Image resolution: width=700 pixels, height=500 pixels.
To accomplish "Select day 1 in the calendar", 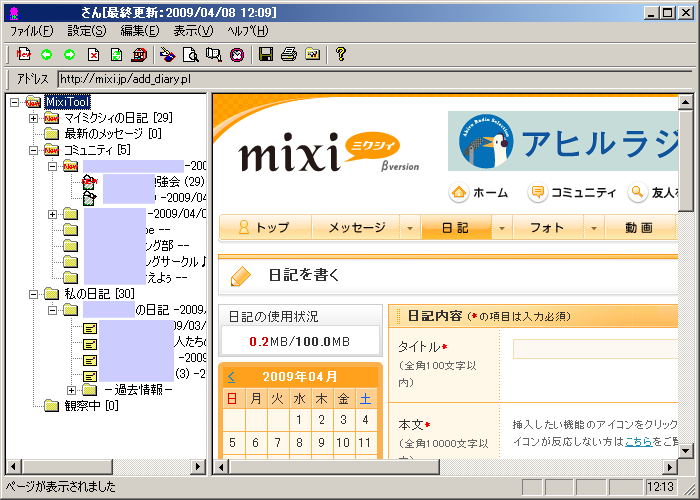I will [x=299, y=420].
